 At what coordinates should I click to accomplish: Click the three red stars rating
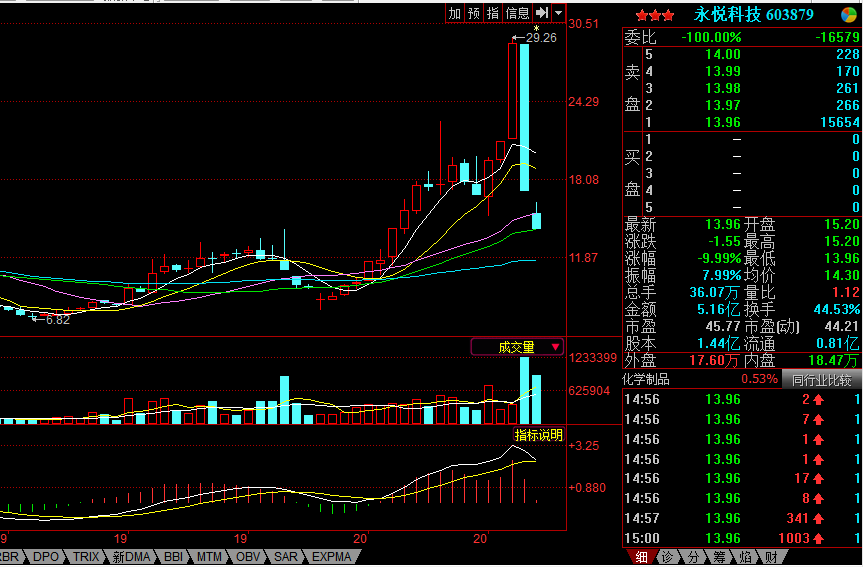coord(655,15)
